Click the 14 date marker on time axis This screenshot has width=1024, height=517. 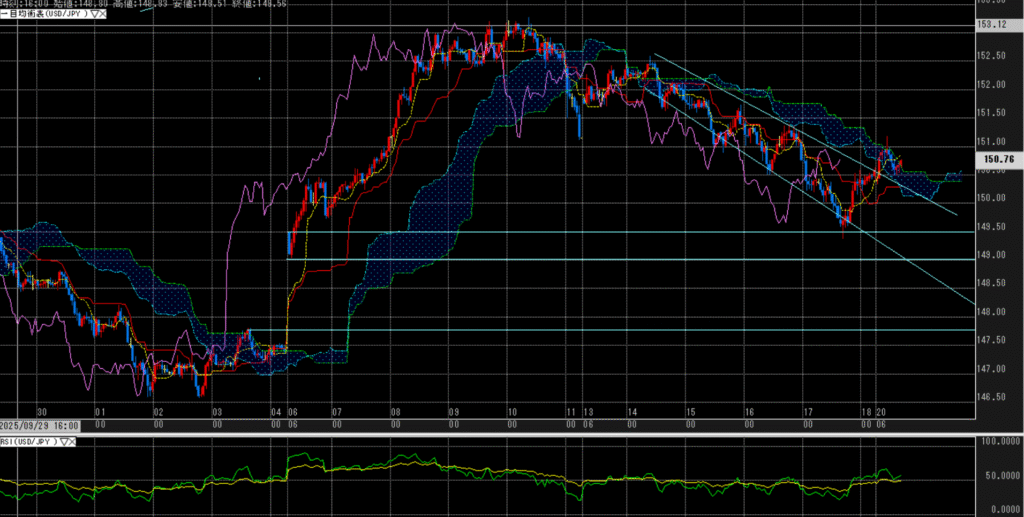[632, 411]
